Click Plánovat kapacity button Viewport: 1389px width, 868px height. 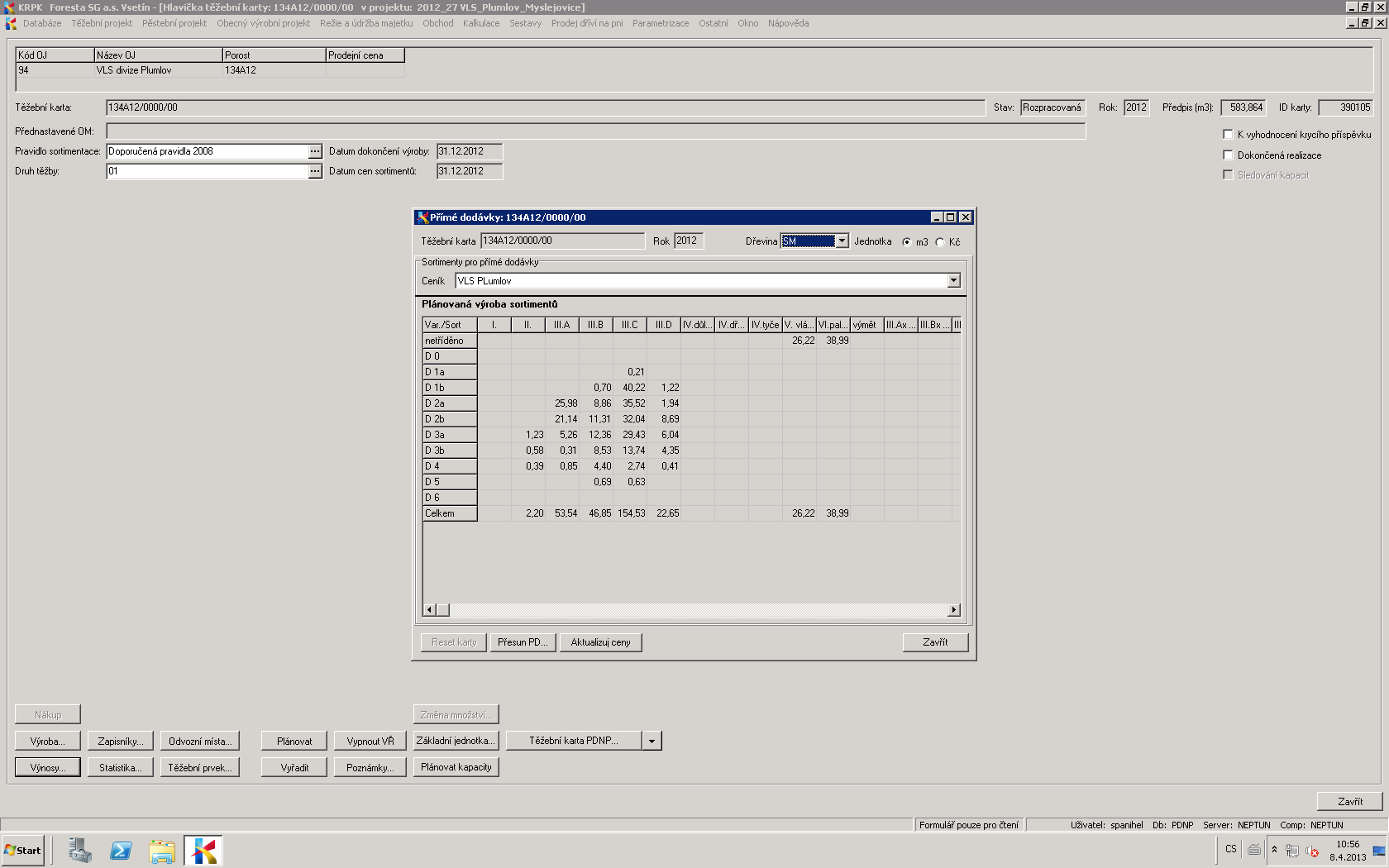point(456,767)
